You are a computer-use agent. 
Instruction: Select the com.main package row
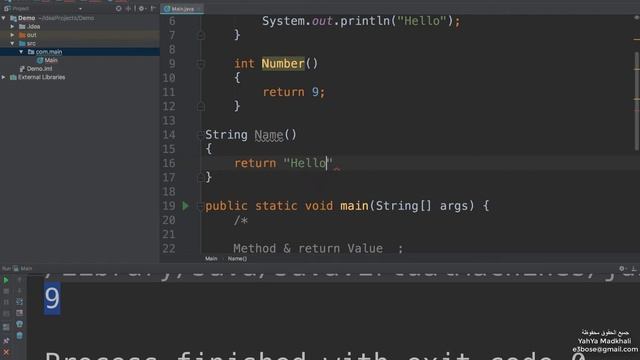pos(80,52)
